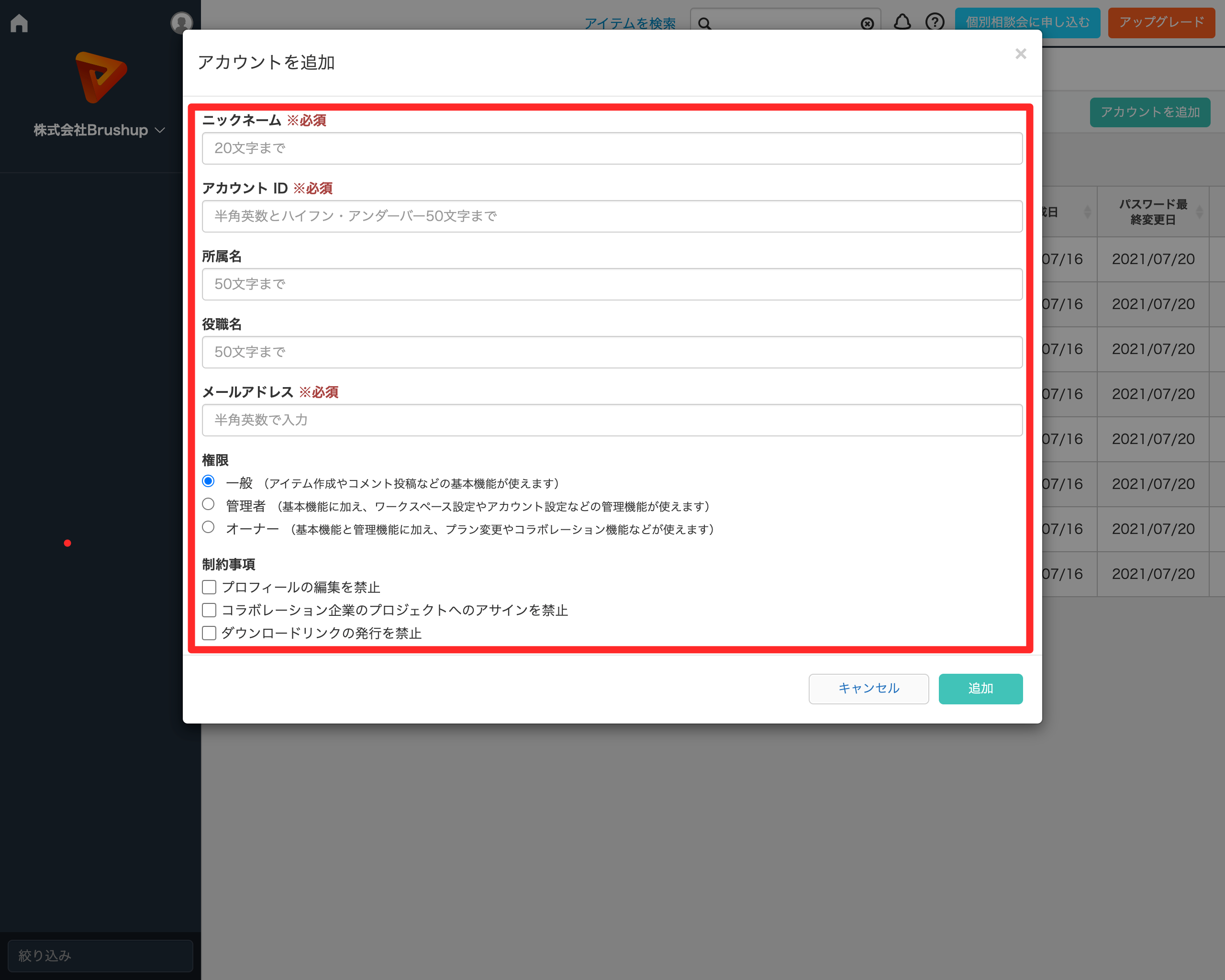Check コラボレーション企業 assignment restriction checkbox
The height and width of the screenshot is (980, 1225).
click(x=209, y=610)
